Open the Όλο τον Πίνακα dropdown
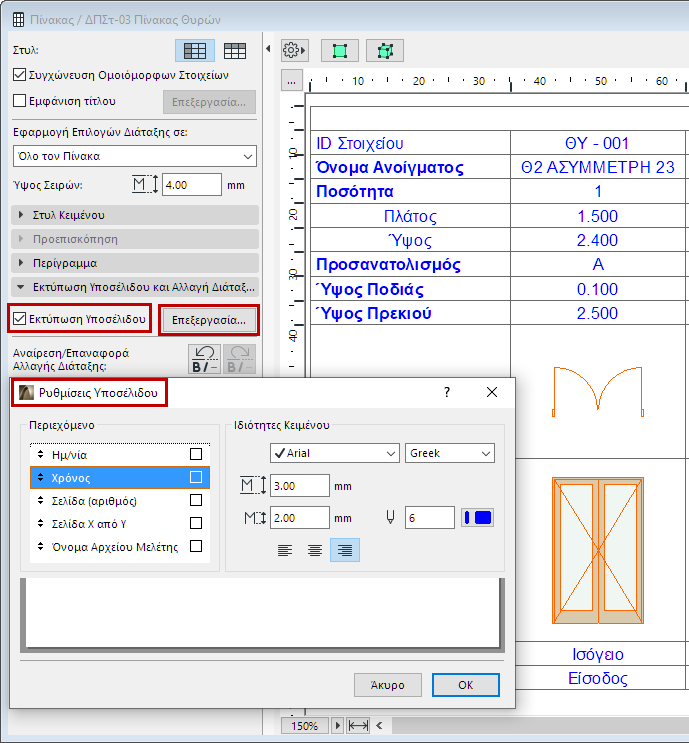Image resolution: width=689 pixels, height=743 pixels. click(x=135, y=156)
